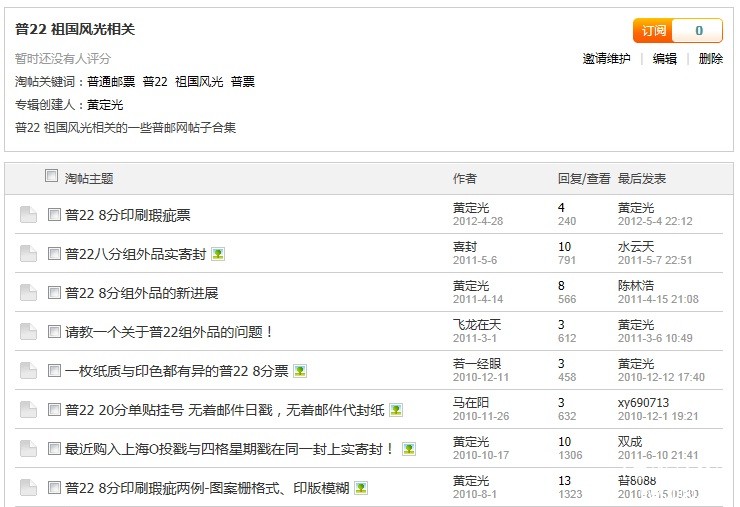This screenshot has width=740, height=507.
Task: Tick the checkbox for 普22八分组外品实寄封
Action: 55,254
